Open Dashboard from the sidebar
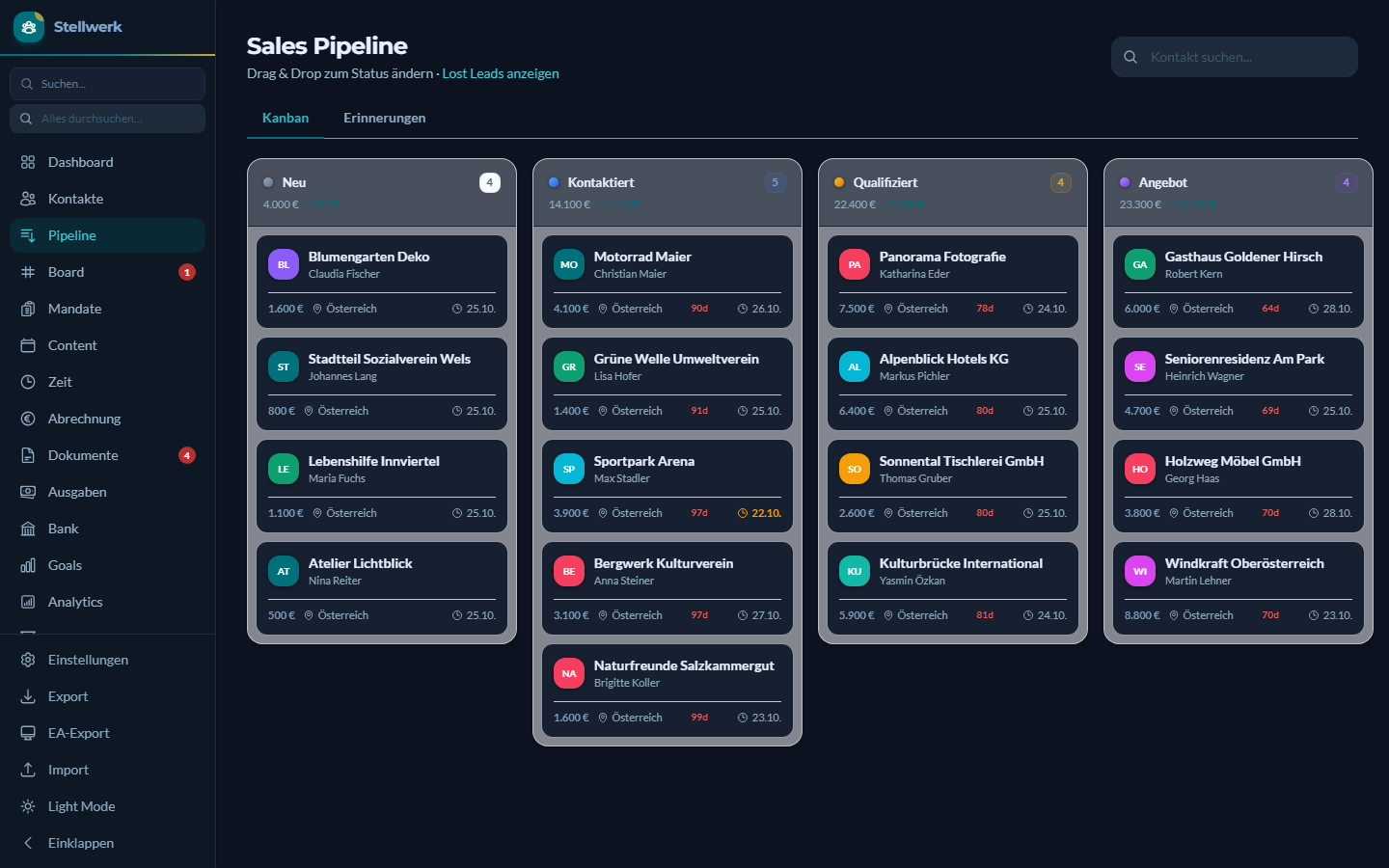 point(107,162)
